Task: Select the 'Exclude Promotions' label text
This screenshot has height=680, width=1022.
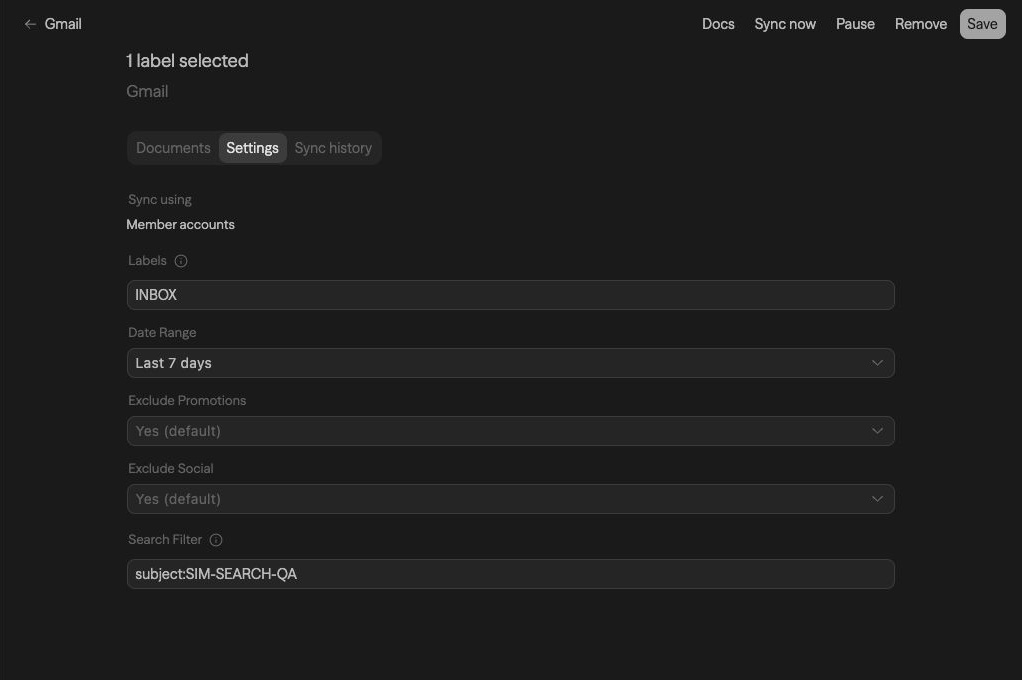Action: (x=187, y=400)
